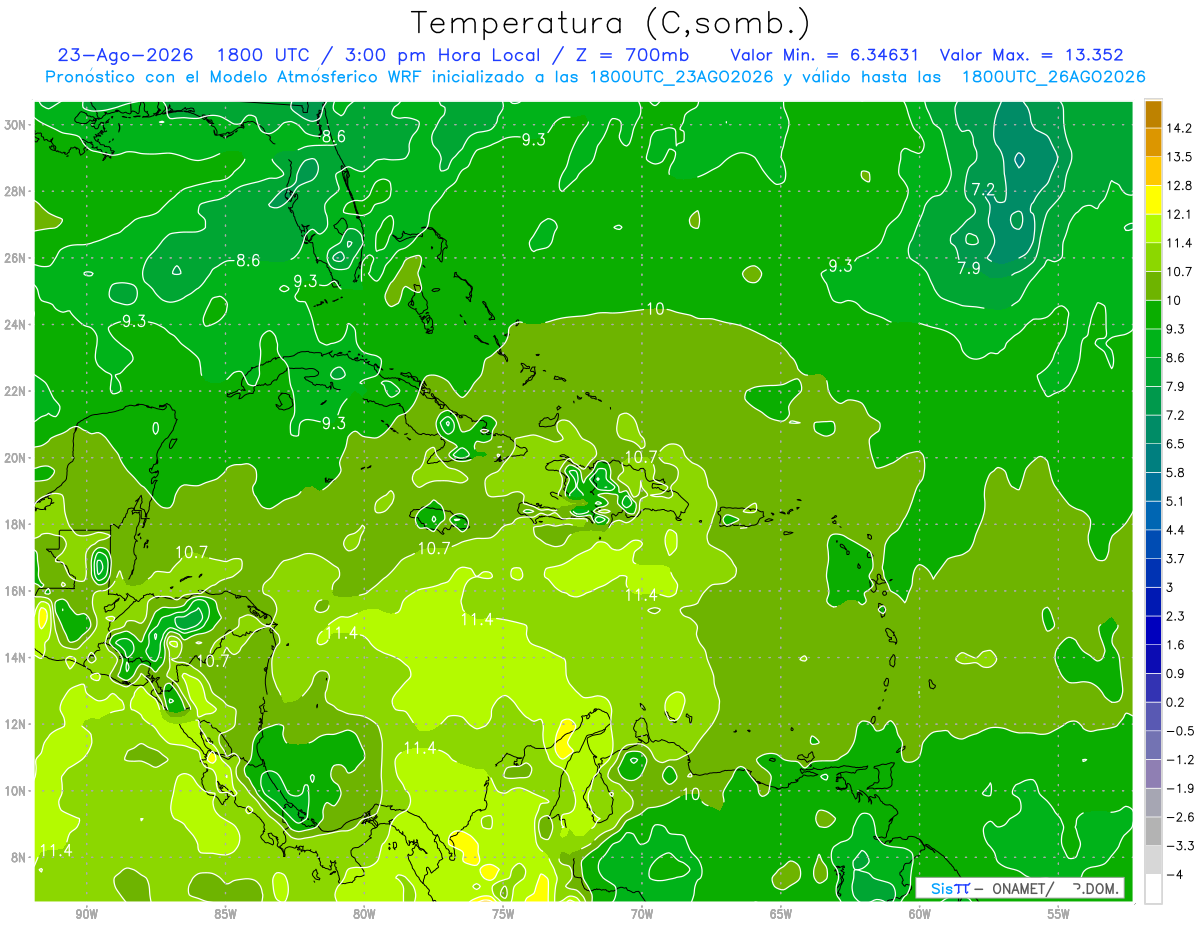Click the legend value "3.7"

click(1175, 558)
